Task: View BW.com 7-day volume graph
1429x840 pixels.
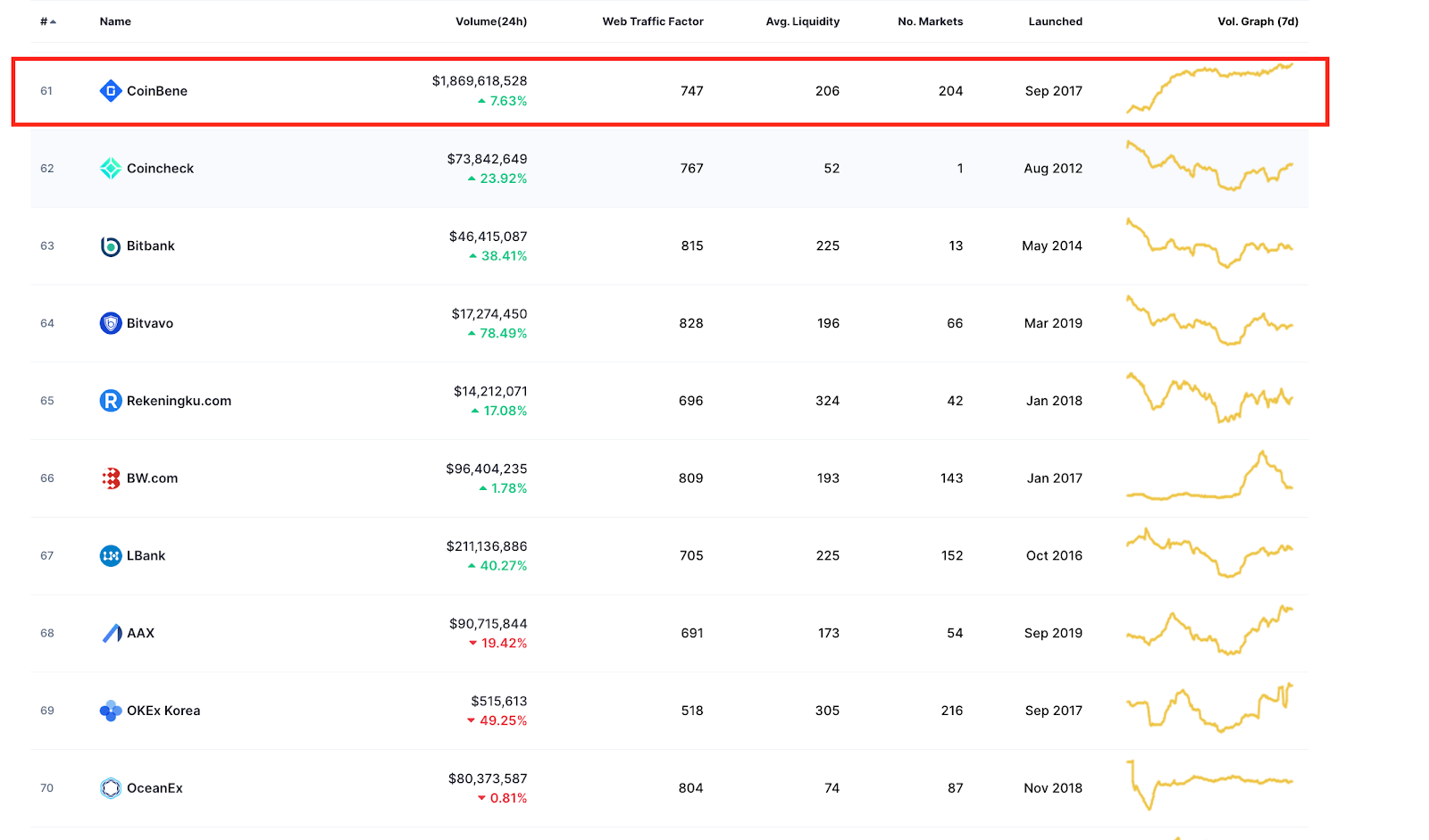Action: coord(1210,476)
